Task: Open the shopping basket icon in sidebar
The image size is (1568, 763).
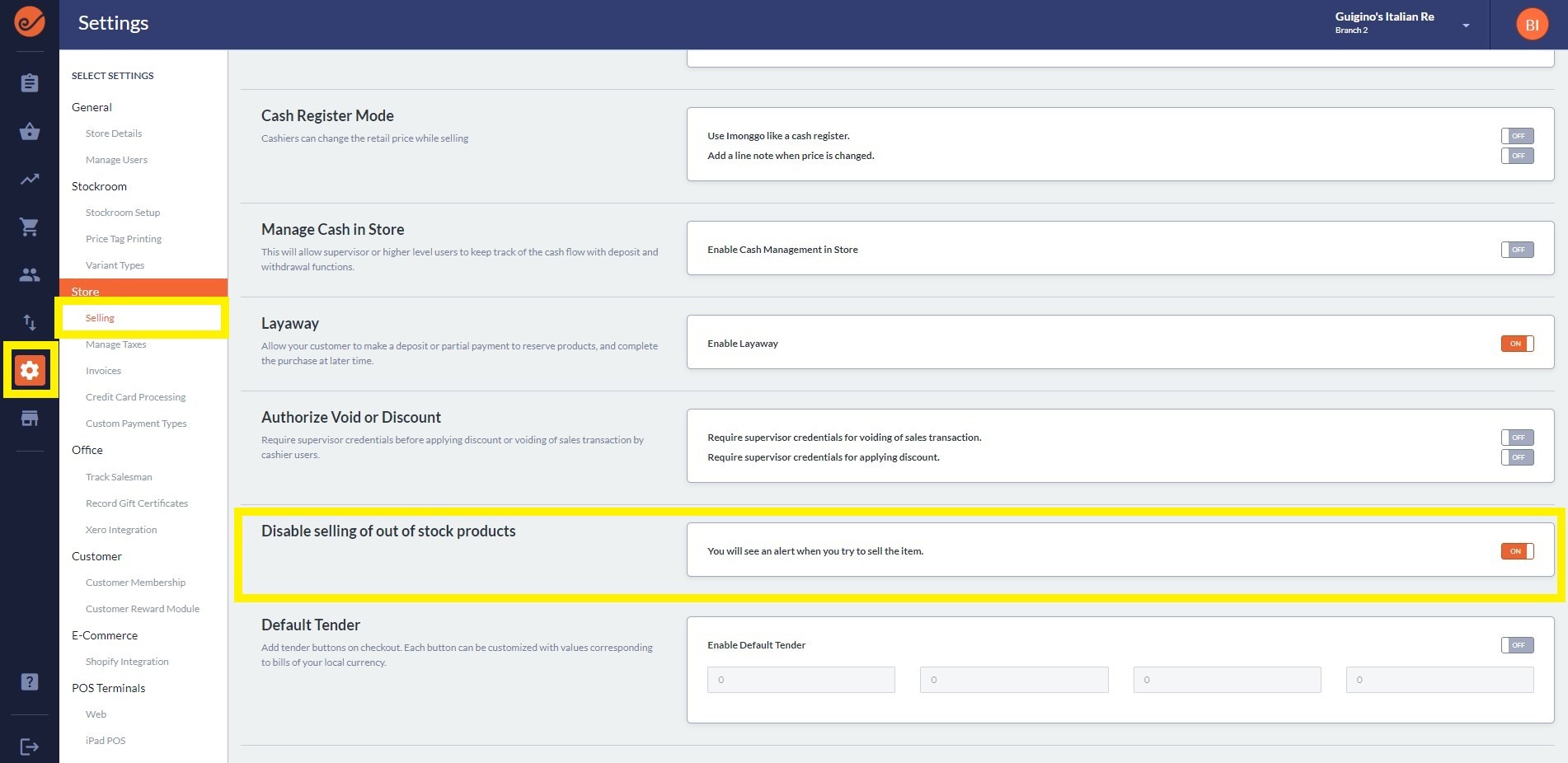Action: (30, 132)
